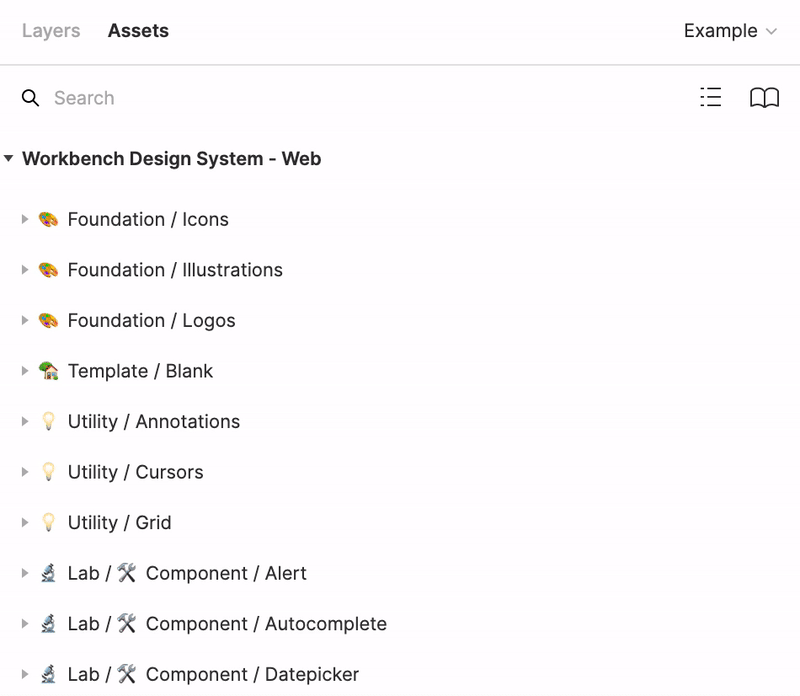800x696 pixels.
Task: Click the hammer-wrench icon in the Datepicker row
Action: click(x=127, y=674)
